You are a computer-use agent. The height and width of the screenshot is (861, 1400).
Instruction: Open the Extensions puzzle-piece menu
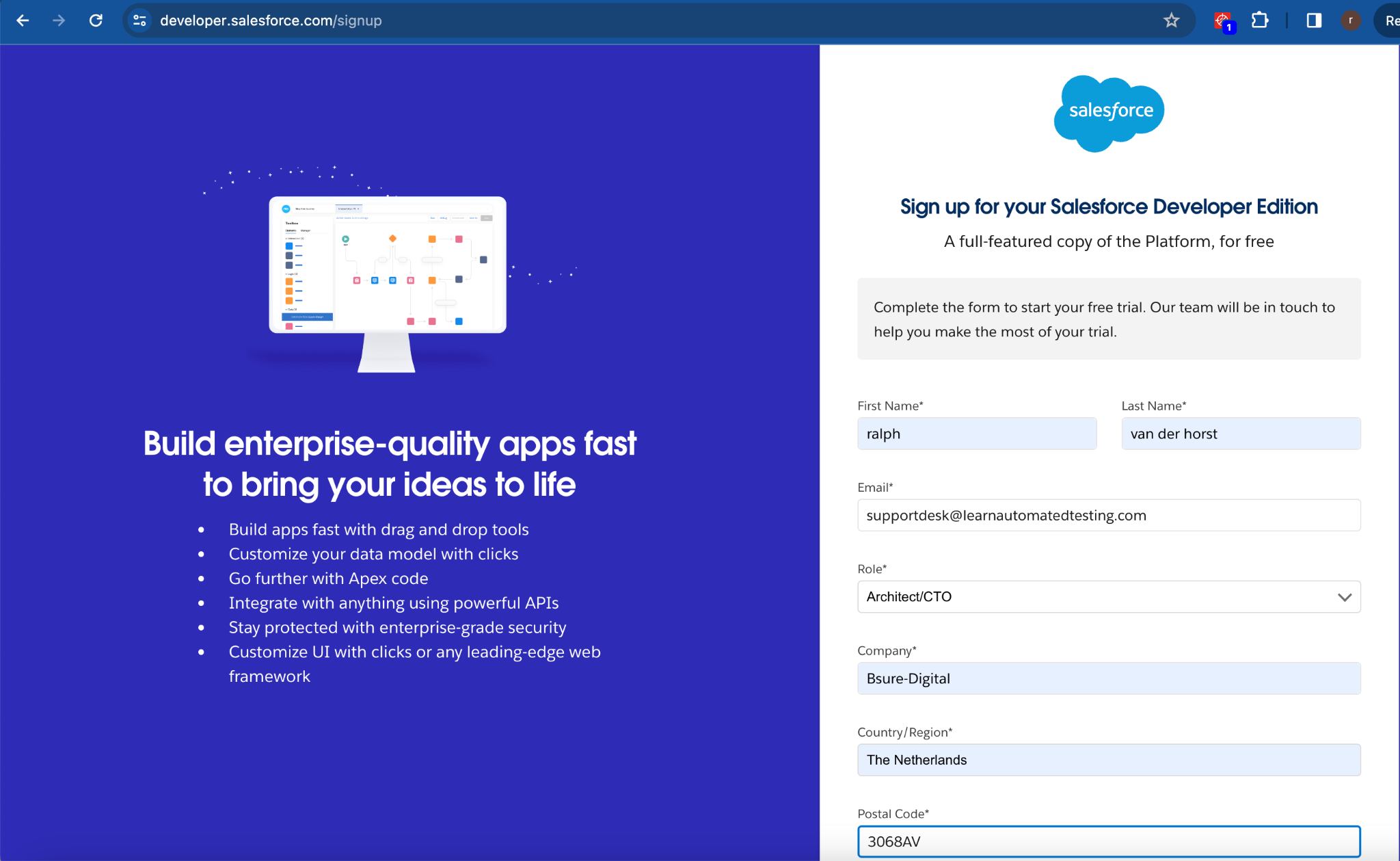pos(1260,21)
